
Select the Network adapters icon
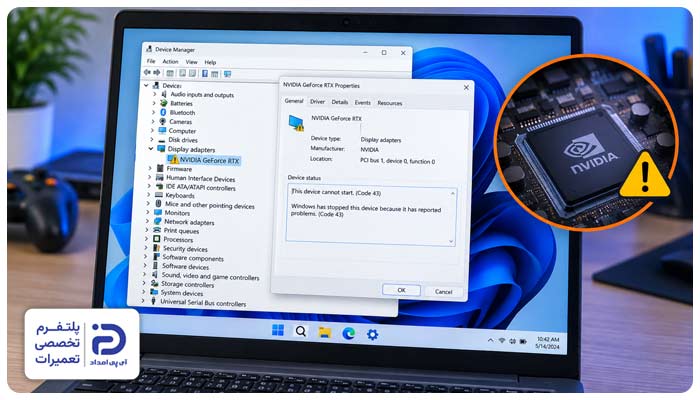pos(158,221)
